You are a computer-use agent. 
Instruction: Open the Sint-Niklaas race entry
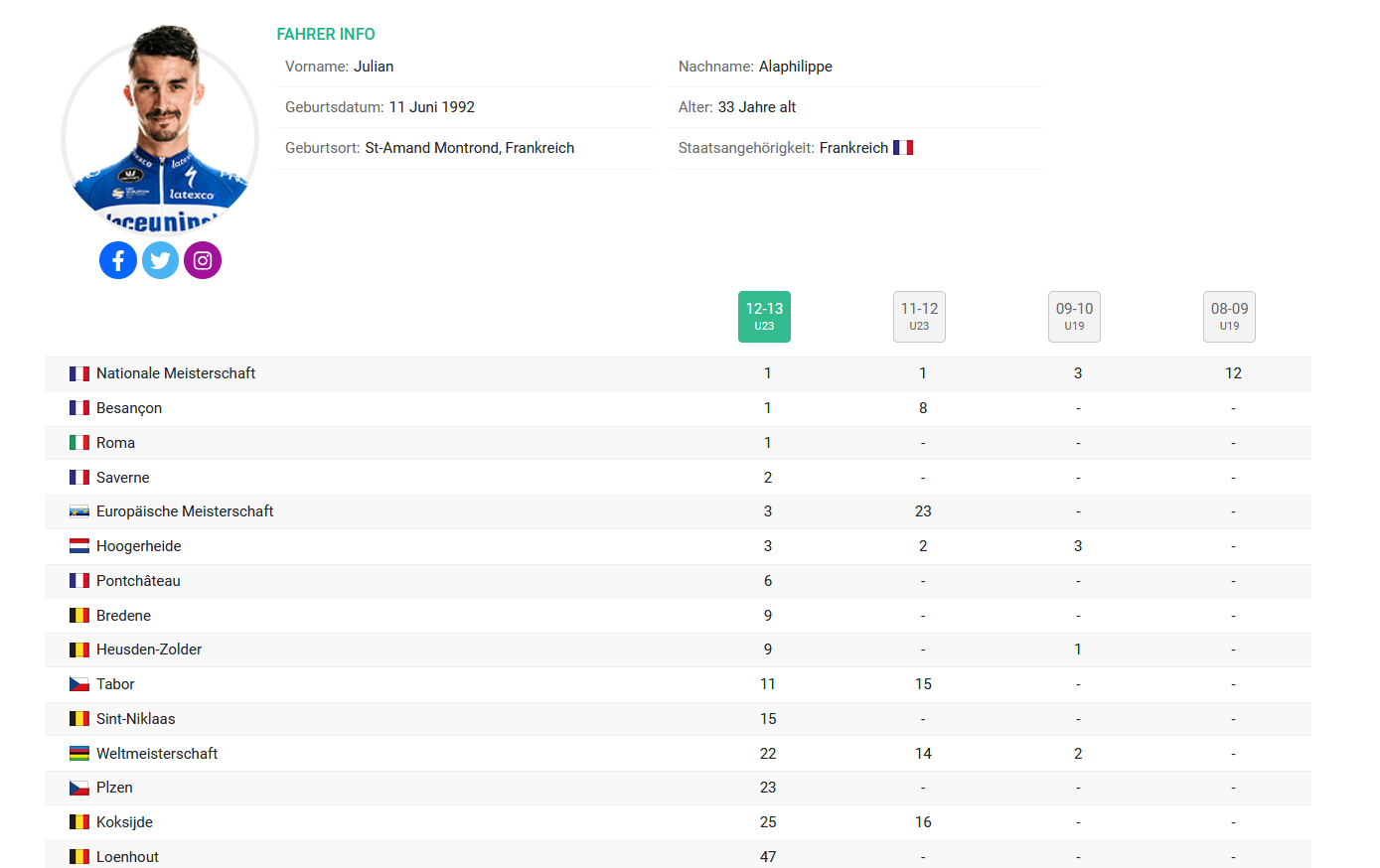[x=135, y=719]
